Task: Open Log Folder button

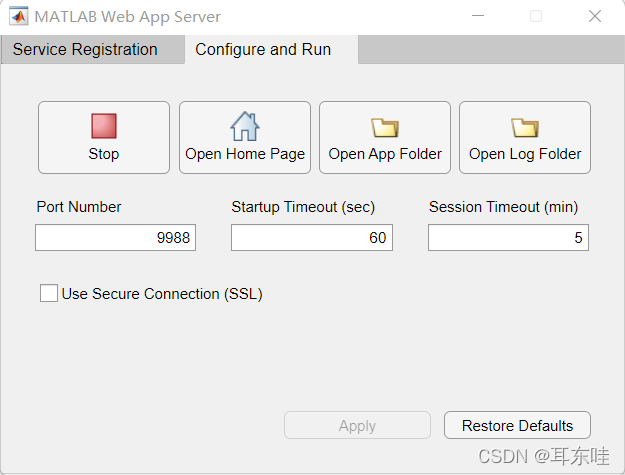Action: coord(525,137)
